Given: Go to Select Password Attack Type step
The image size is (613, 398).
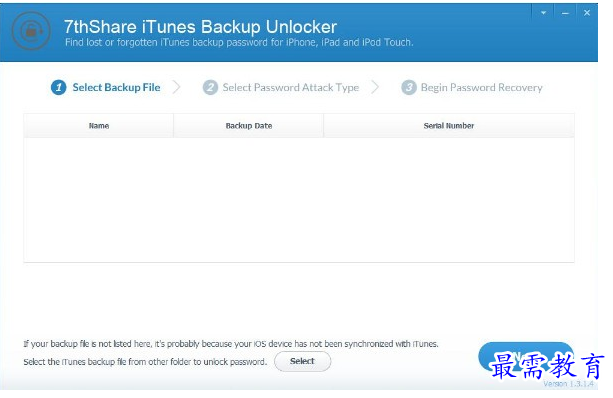Looking at the screenshot, I should [291, 87].
